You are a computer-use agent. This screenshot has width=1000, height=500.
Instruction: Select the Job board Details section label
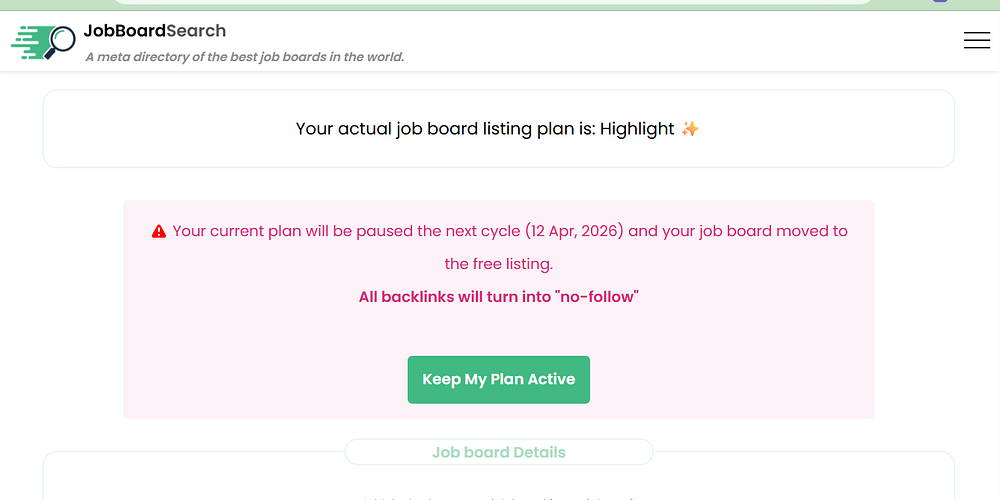pyautogui.click(x=498, y=452)
